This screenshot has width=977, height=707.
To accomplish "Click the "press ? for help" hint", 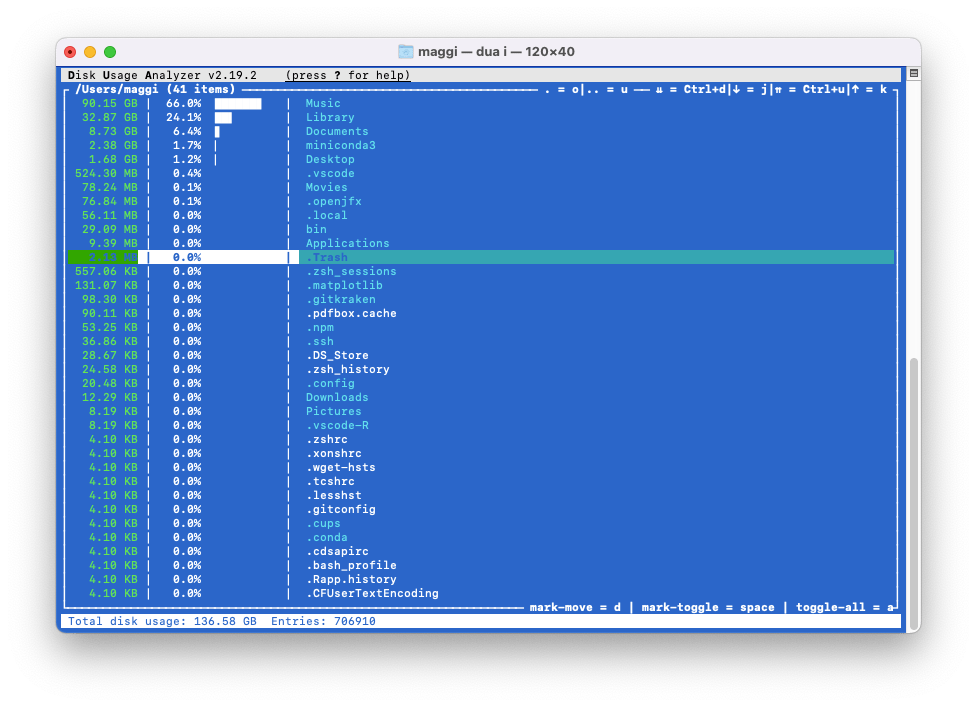I will 347,76.
